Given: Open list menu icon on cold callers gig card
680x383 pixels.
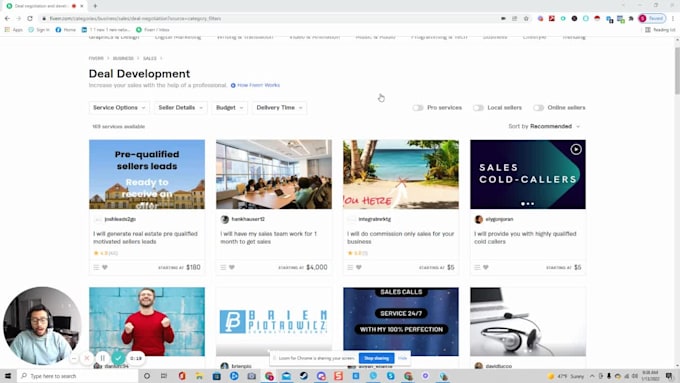Looking at the screenshot, I should pos(477,268).
